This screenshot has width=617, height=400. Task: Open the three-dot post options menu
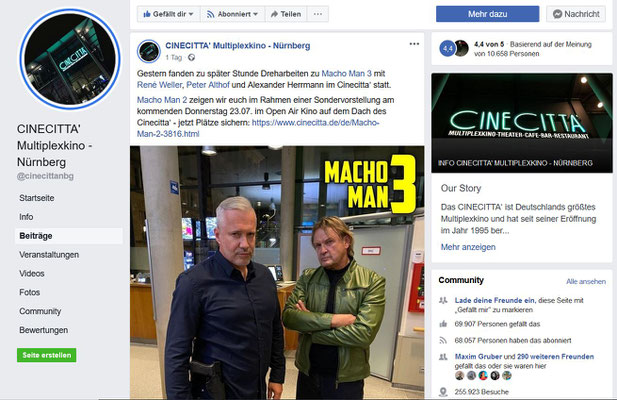(414, 44)
